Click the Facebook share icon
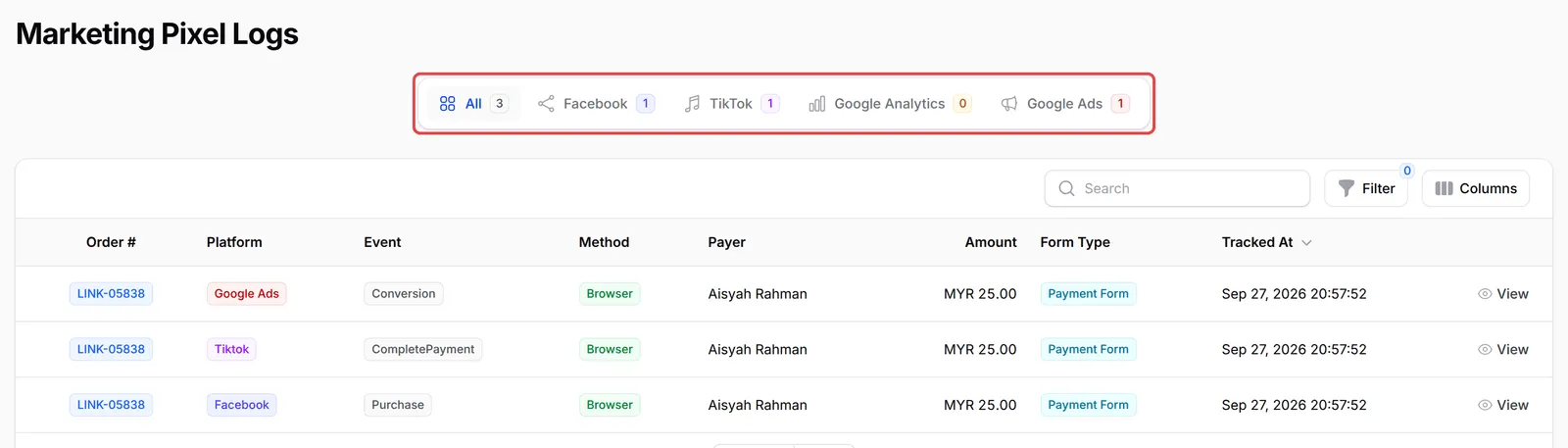 click(x=546, y=104)
